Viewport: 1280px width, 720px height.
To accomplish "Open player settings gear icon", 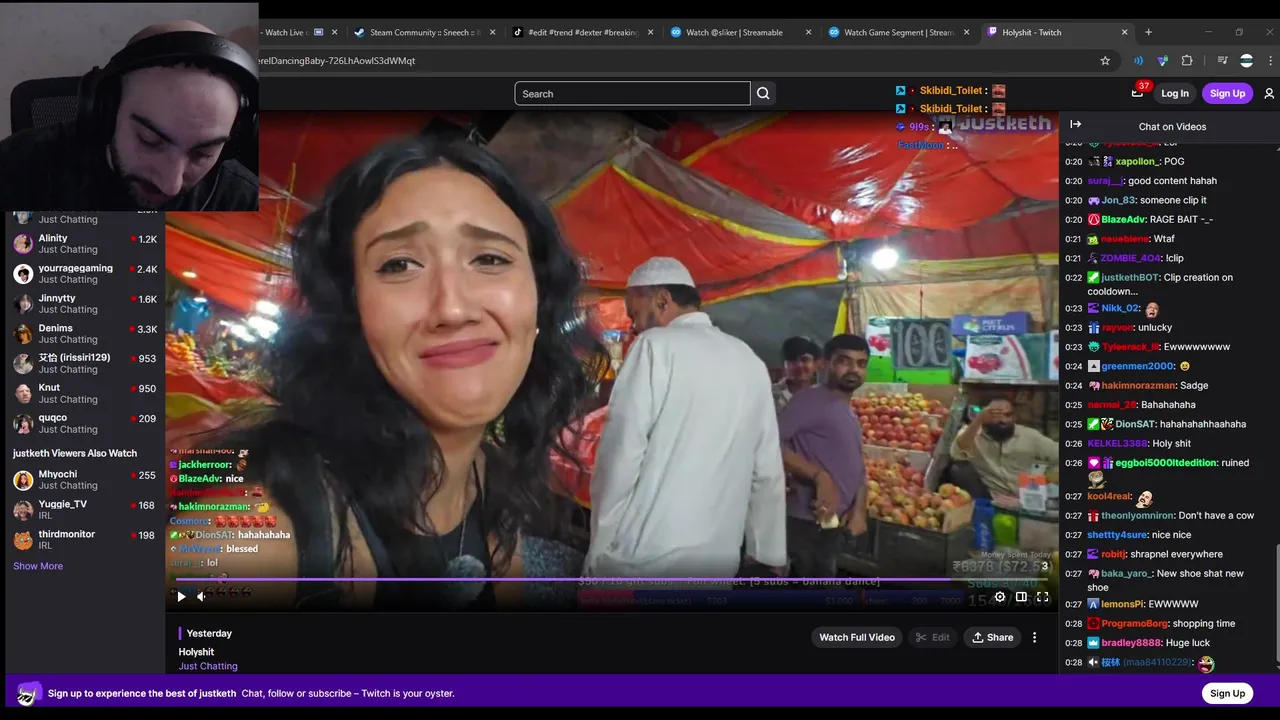I will click(1000, 597).
